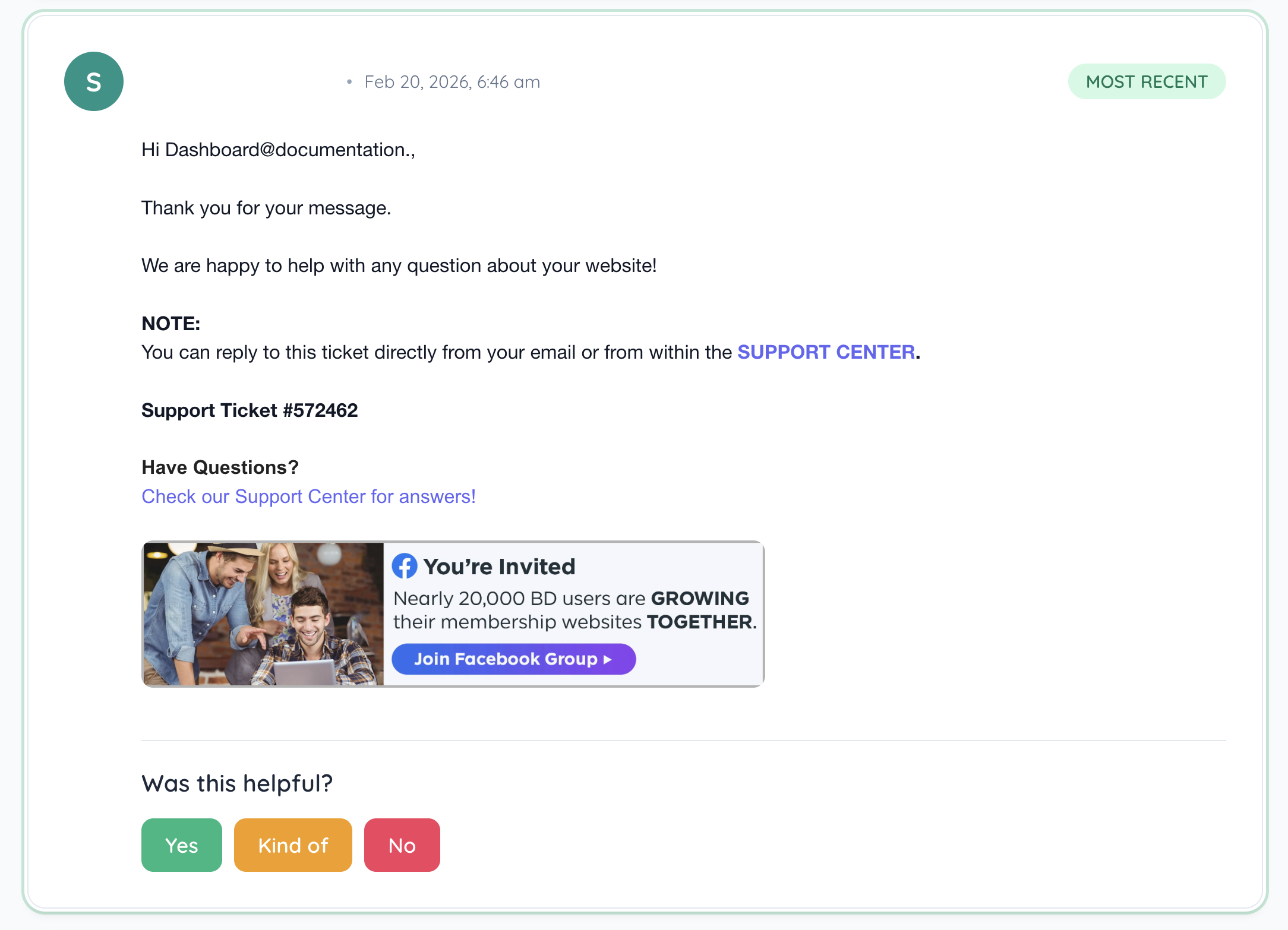The image size is (1288, 930).
Task: Click the Hi Dashboard@documentation greeting
Action: 278,150
